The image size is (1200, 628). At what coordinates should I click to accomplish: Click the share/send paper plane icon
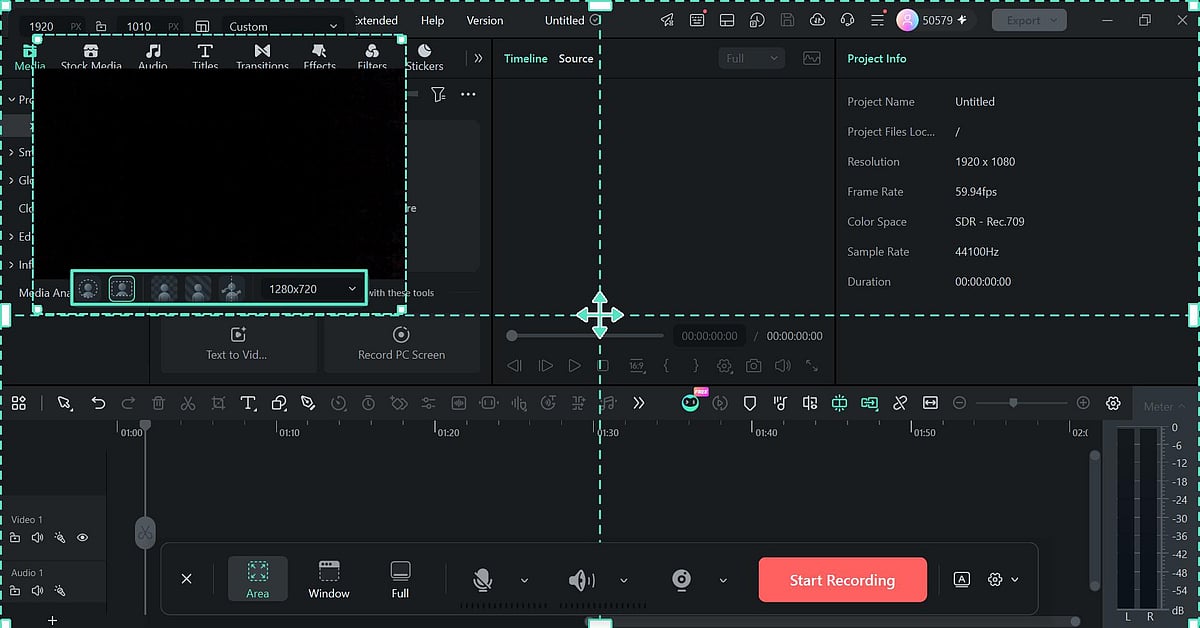click(x=667, y=20)
